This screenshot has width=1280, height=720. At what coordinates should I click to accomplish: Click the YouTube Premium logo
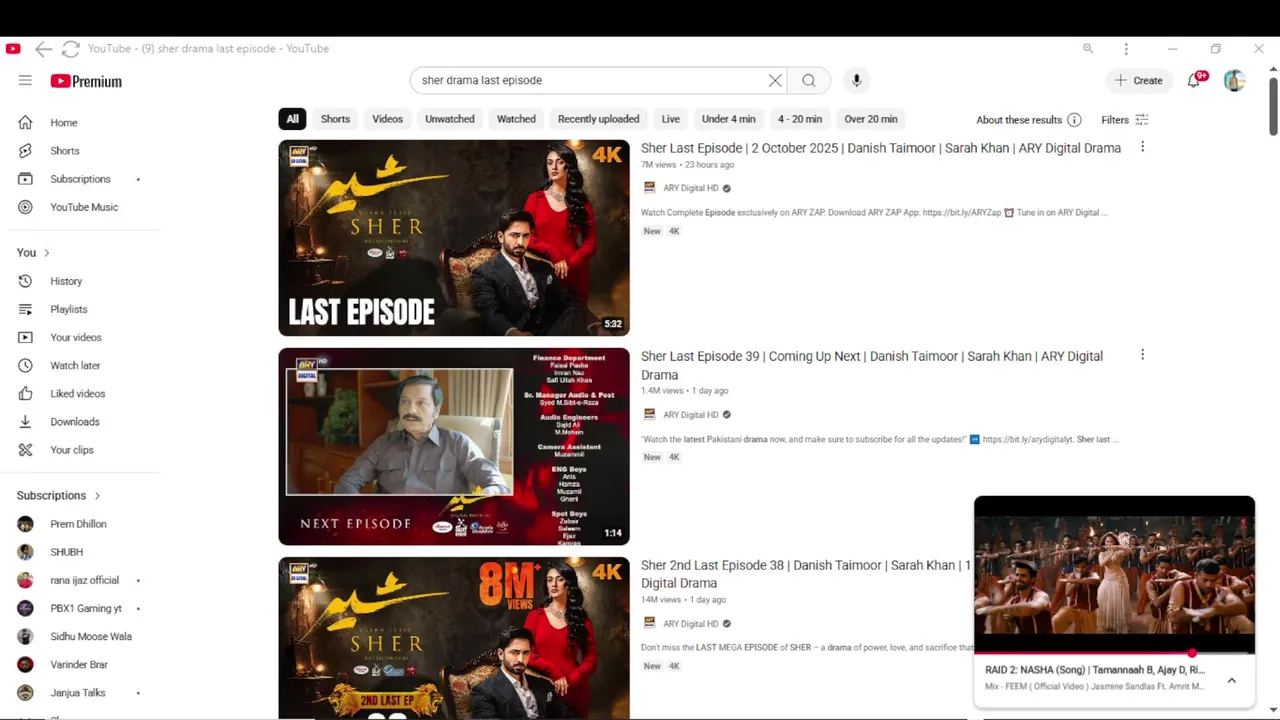tap(86, 81)
